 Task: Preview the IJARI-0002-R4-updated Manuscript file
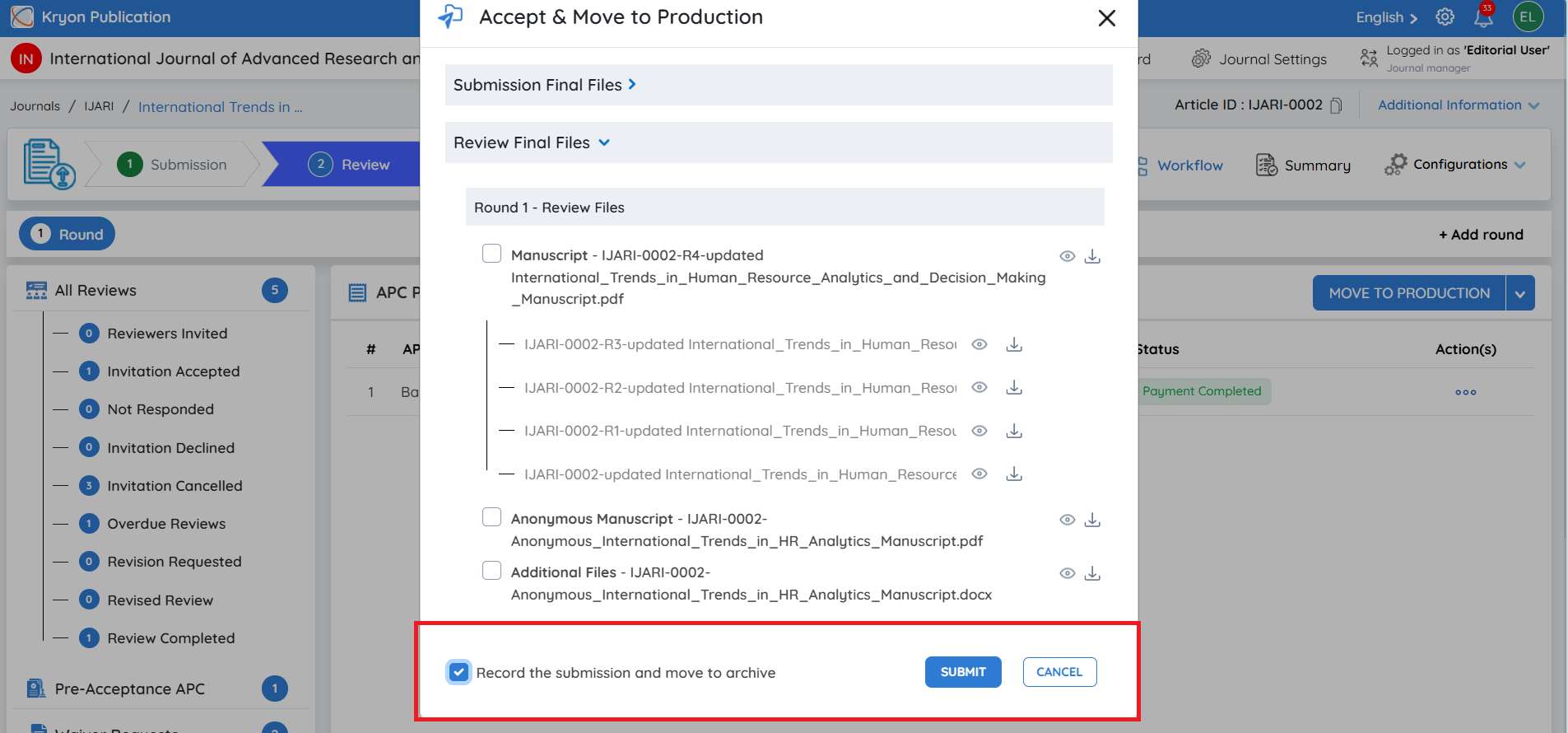point(1067,256)
